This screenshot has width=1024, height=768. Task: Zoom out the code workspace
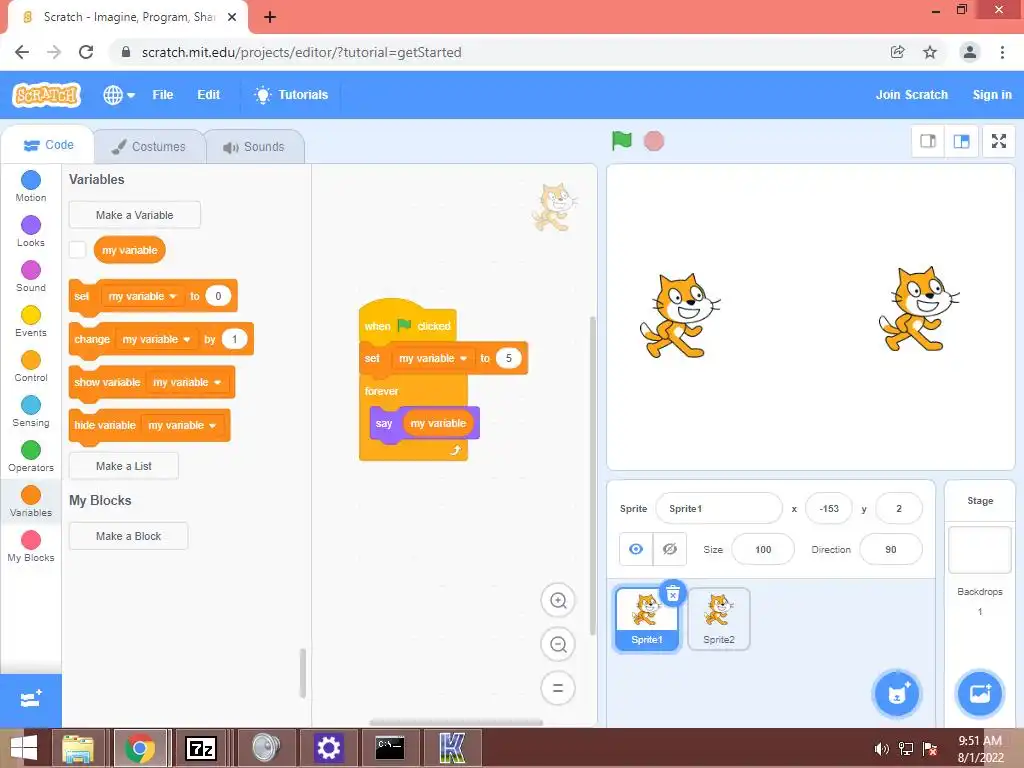coord(558,644)
